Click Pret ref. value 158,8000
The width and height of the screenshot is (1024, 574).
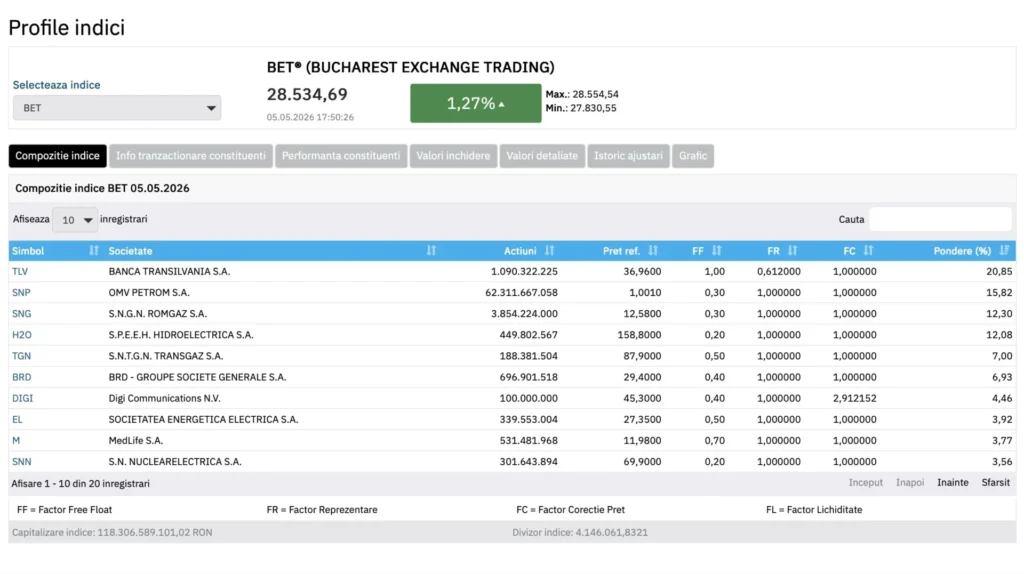(639, 335)
